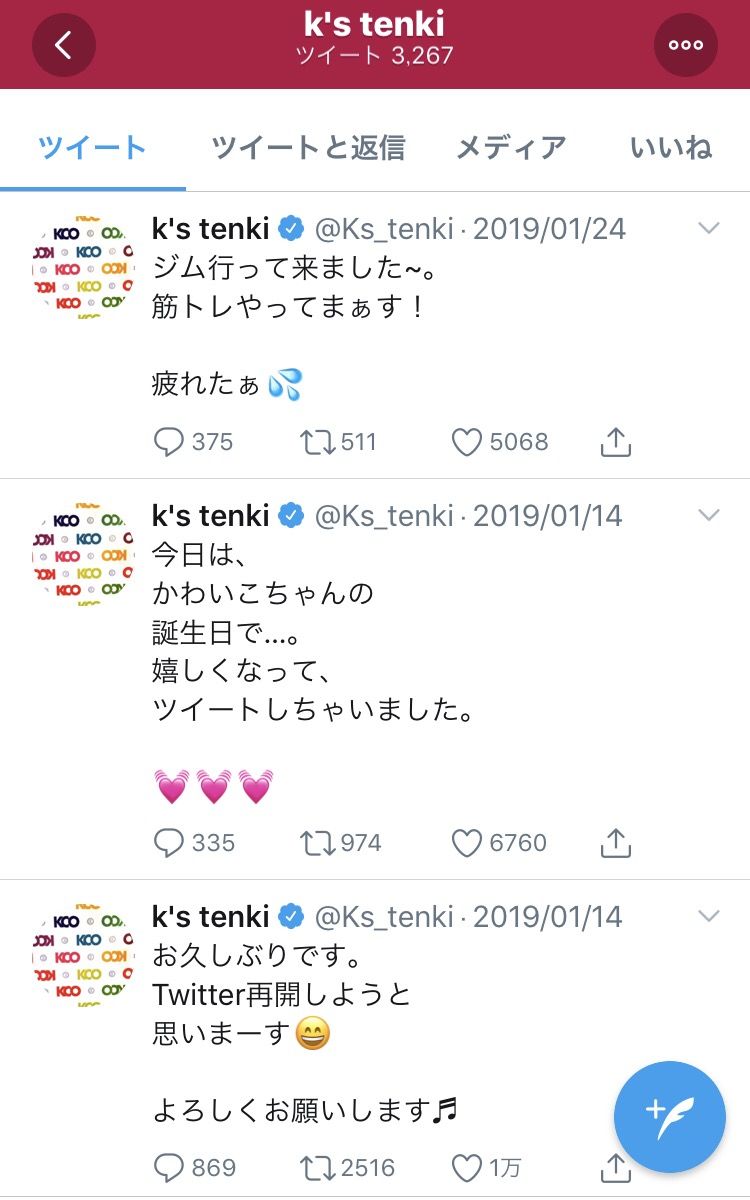
Task: Open the three-dots more options menu
Action: [x=686, y=45]
